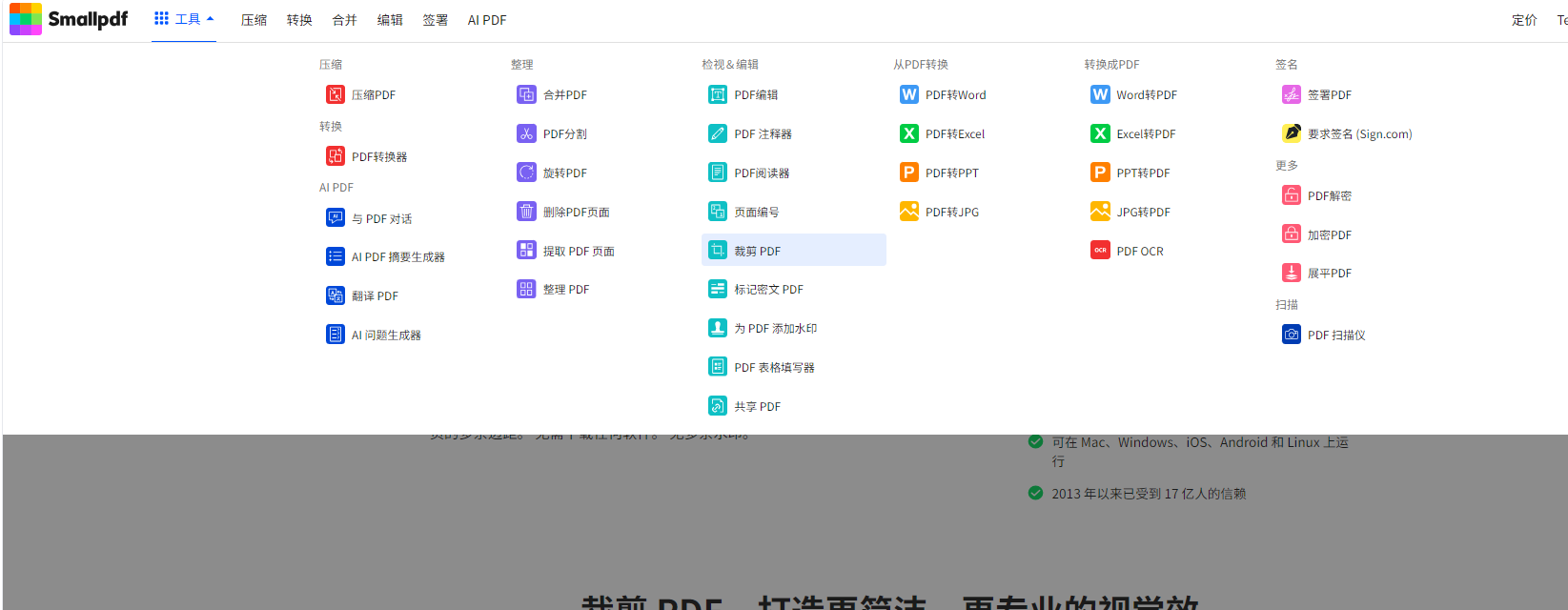This screenshot has height=610, width=1568.
Task: Open the 与 PDF 对话 link
Action: click(x=381, y=218)
